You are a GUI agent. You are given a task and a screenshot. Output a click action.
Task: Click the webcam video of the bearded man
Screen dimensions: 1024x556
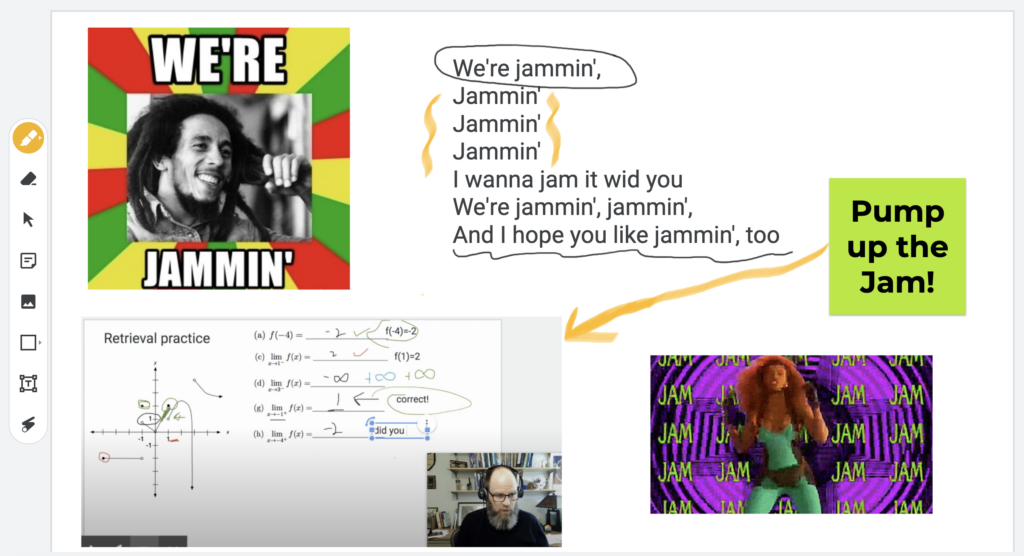494,499
